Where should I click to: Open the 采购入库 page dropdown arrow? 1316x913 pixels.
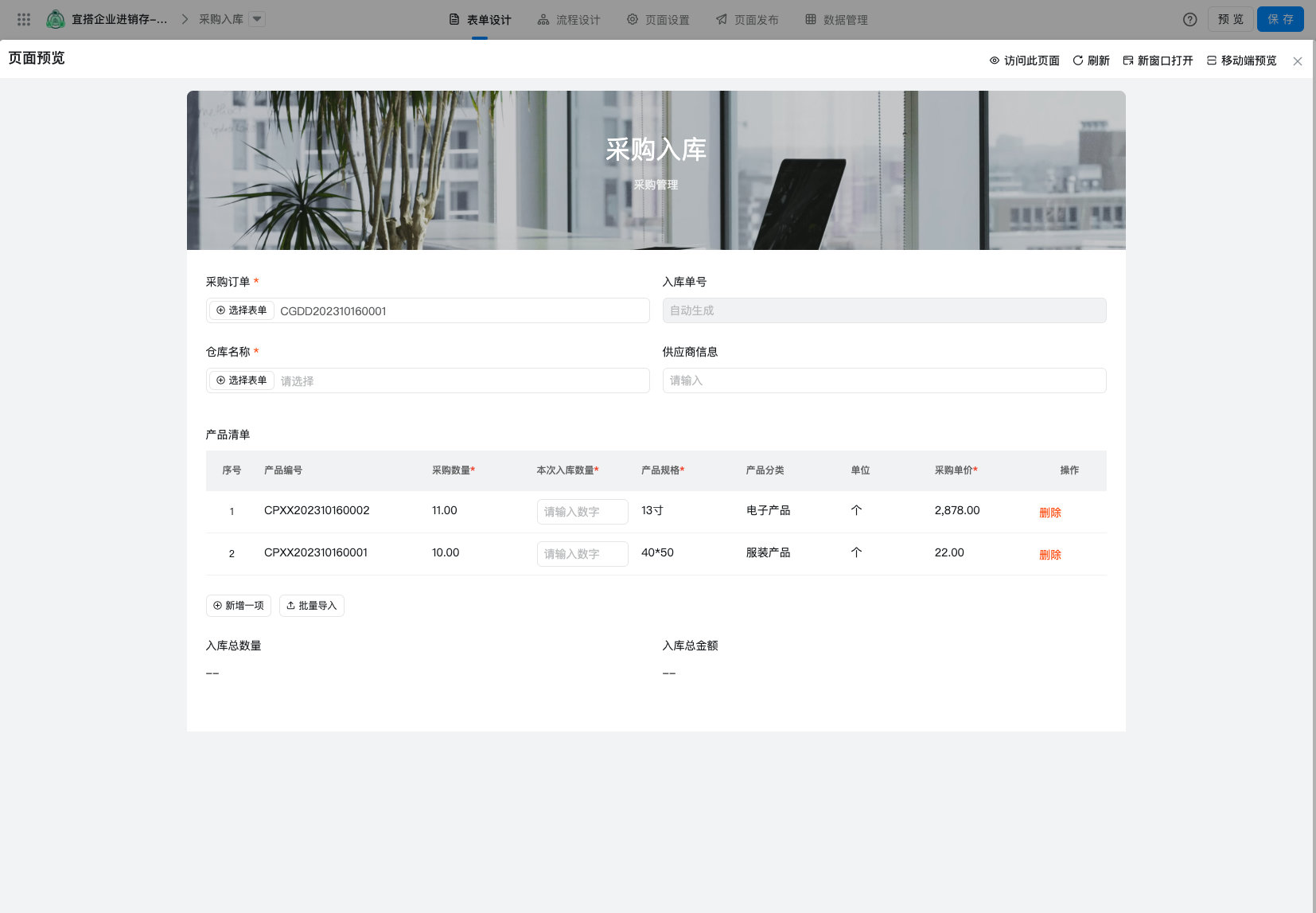pos(257,19)
